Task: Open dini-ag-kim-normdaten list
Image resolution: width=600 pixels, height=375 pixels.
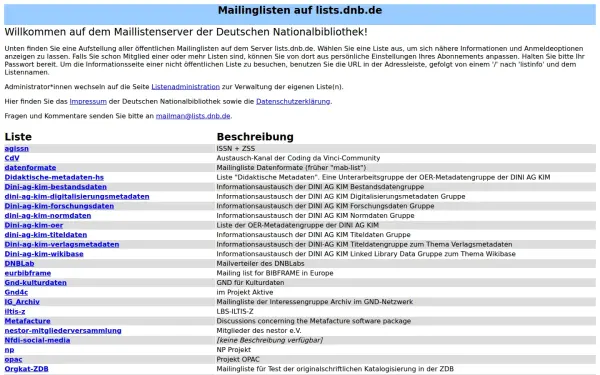Action: click(48, 215)
